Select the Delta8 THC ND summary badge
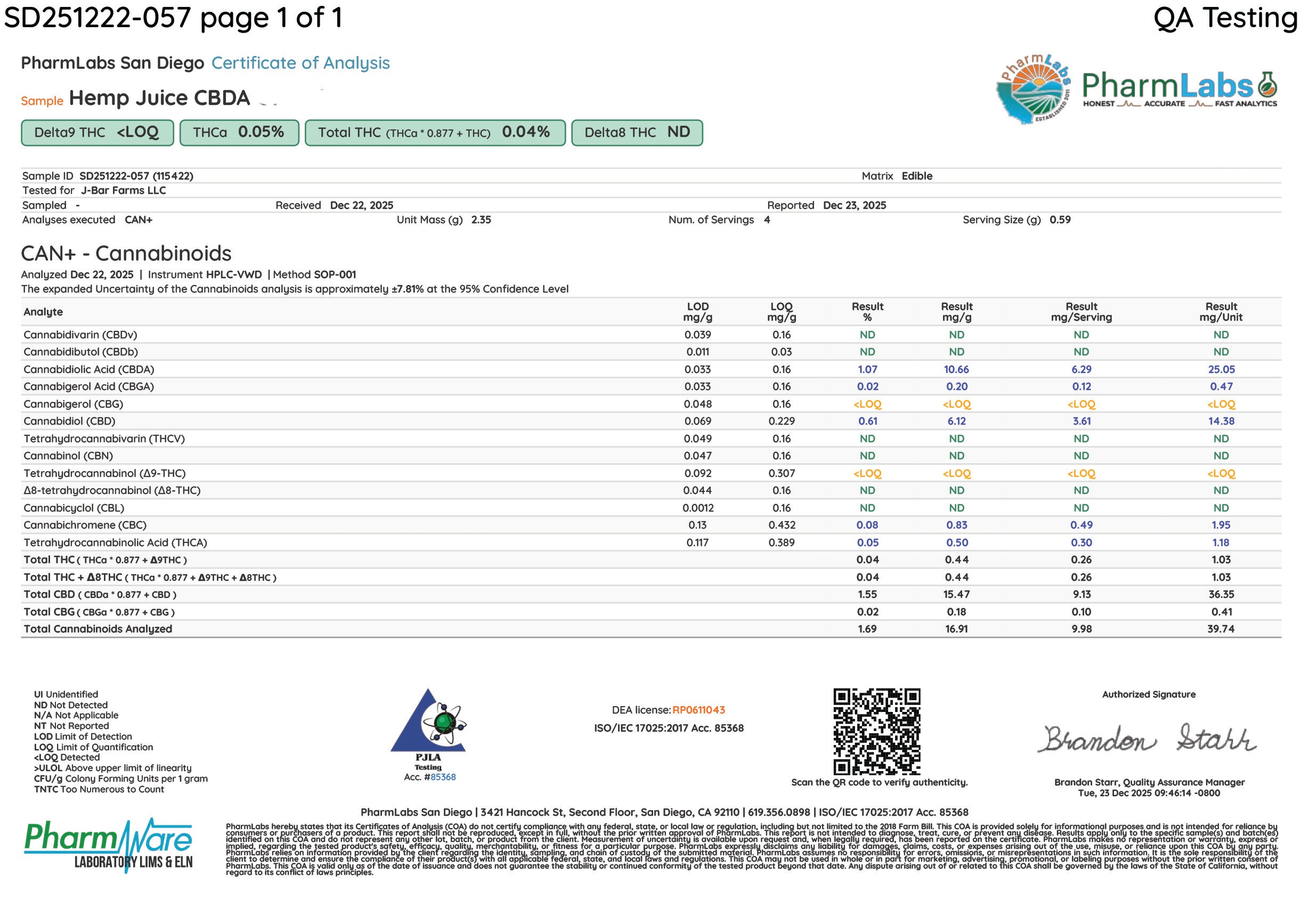Viewport: 1309px width, 924px height. tap(637, 133)
